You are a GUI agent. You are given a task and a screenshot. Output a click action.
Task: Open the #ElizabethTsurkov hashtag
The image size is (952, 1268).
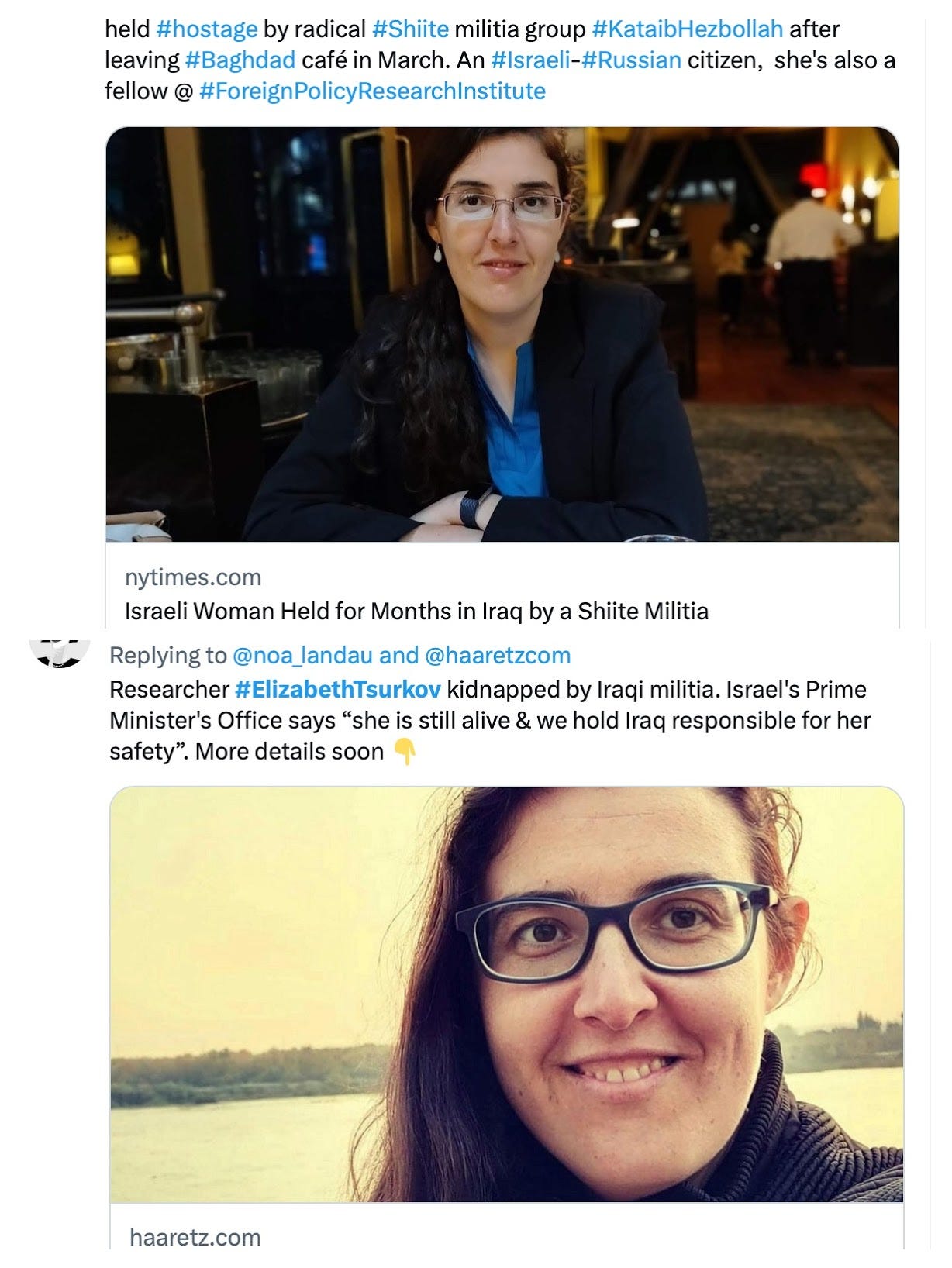338,689
